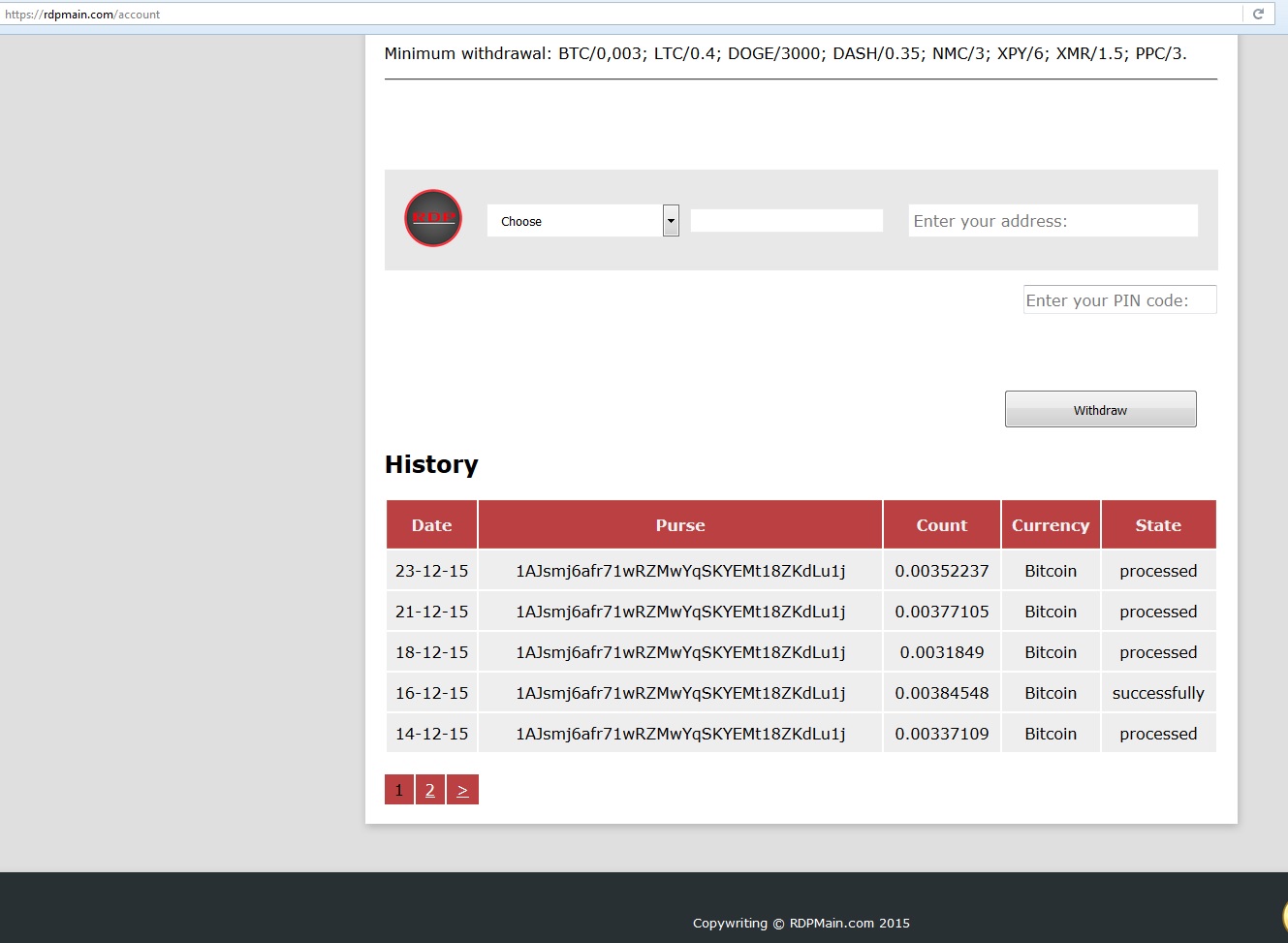The image size is (1288, 943).
Task: Click the purse address in 23-12-15 row
Action: pyautogui.click(x=680, y=571)
